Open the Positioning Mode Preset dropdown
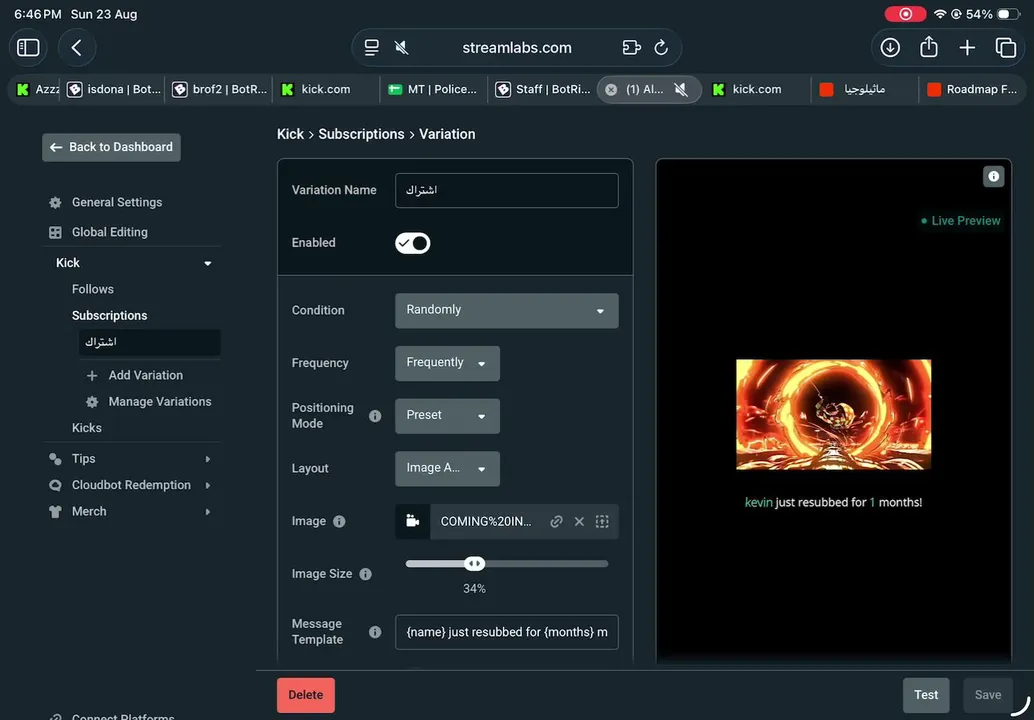 [447, 416]
